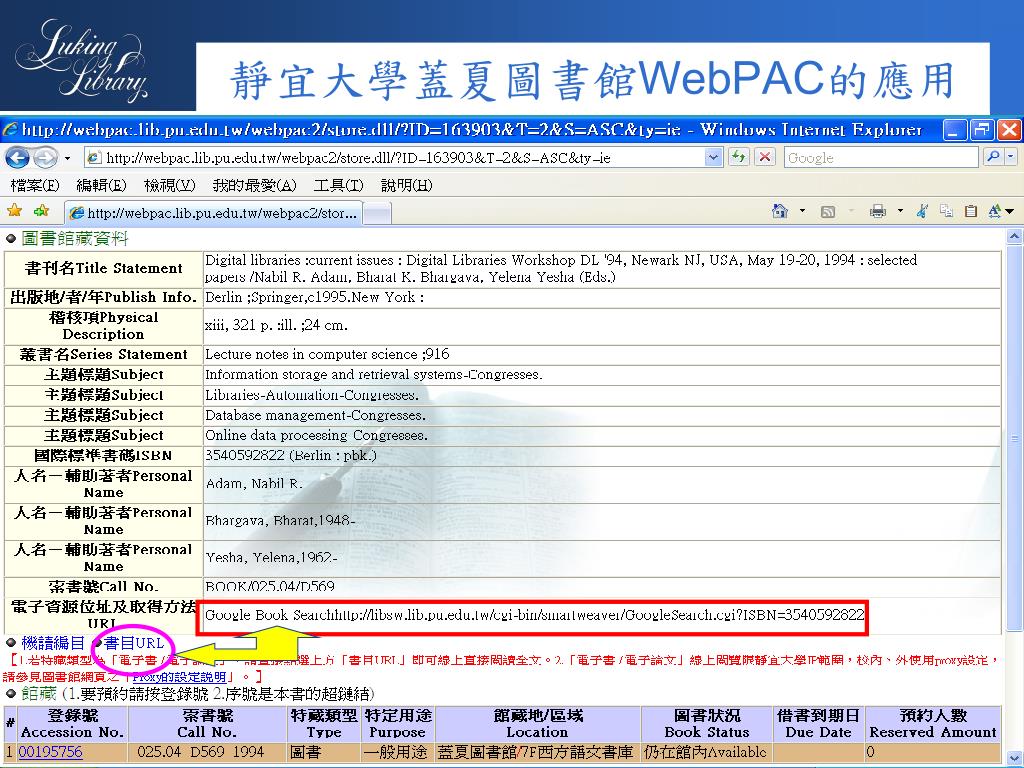Click location 蓋夏圖書館/7F西方語文書庫 cell
The image size is (1024, 768).
[537, 752]
